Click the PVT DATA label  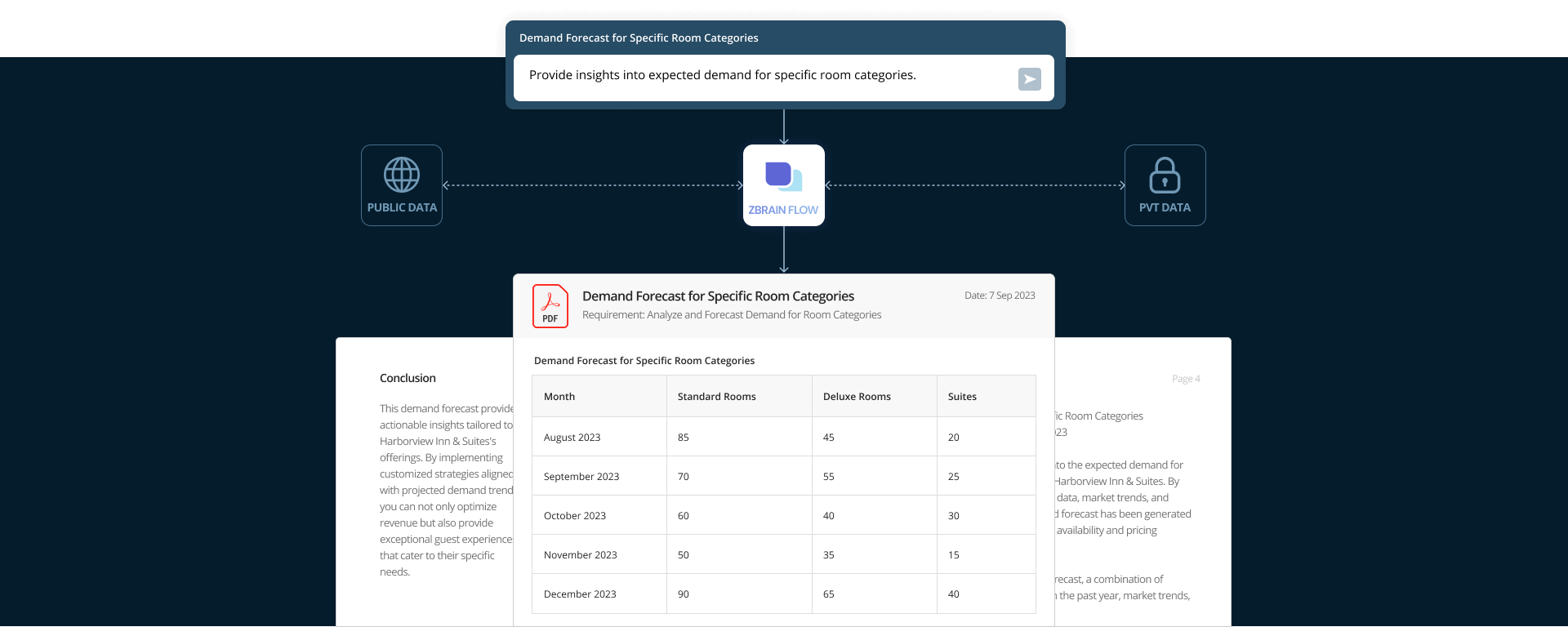[x=1165, y=207]
